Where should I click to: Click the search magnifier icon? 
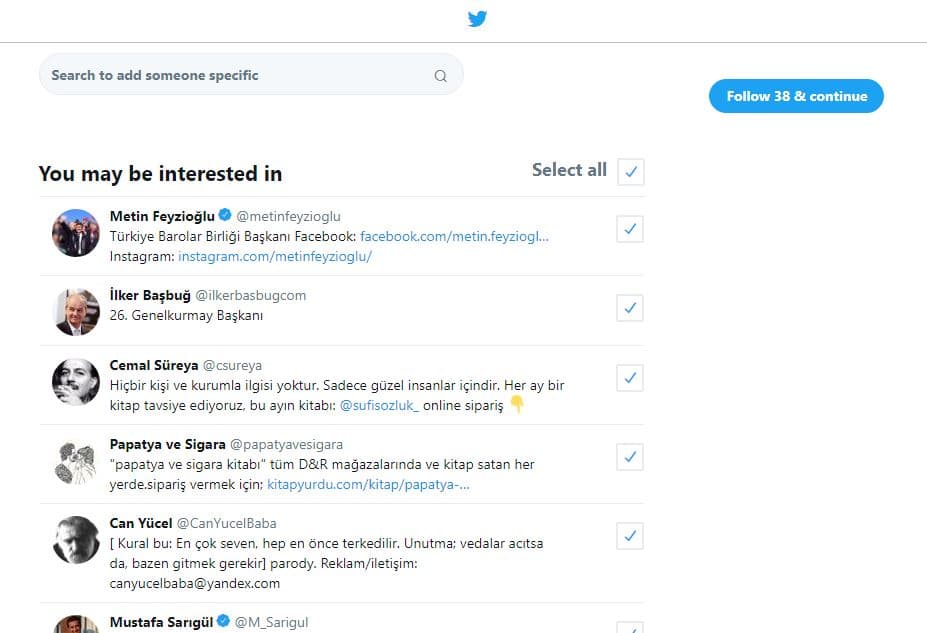coord(440,76)
